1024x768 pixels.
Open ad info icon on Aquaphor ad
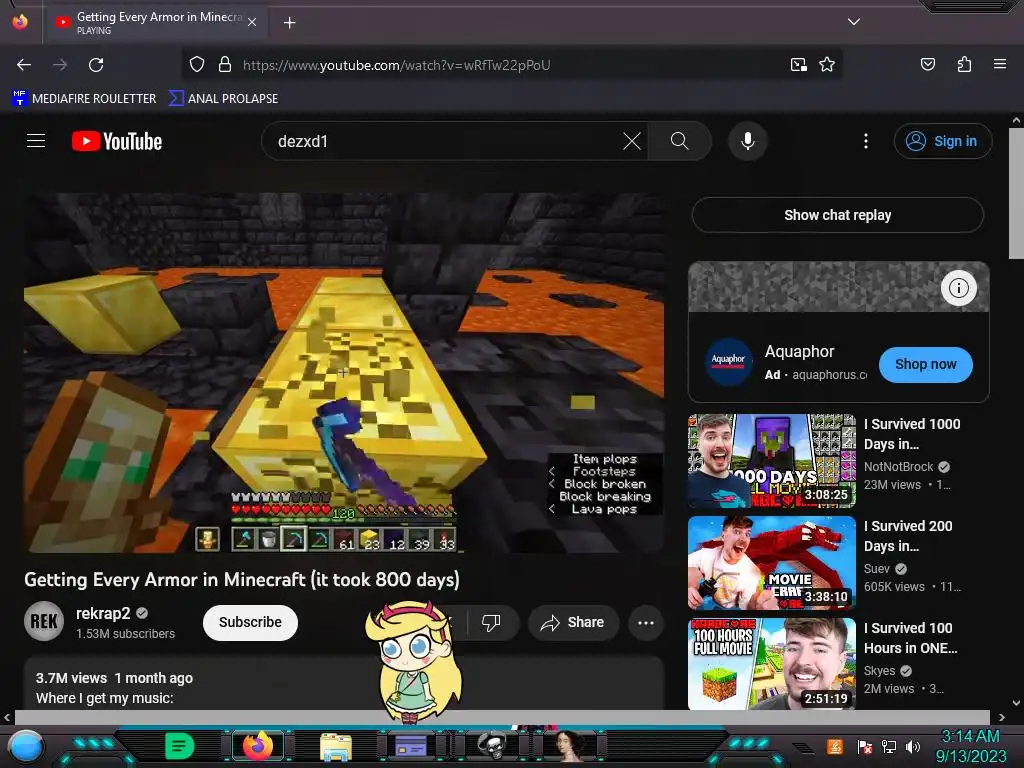click(x=958, y=287)
